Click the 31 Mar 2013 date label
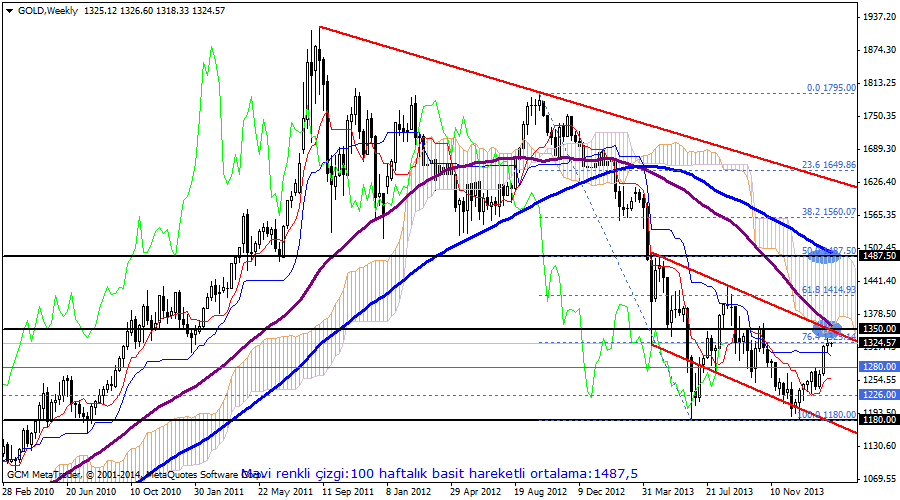Viewport: 900px width, 500px height. pos(668,492)
